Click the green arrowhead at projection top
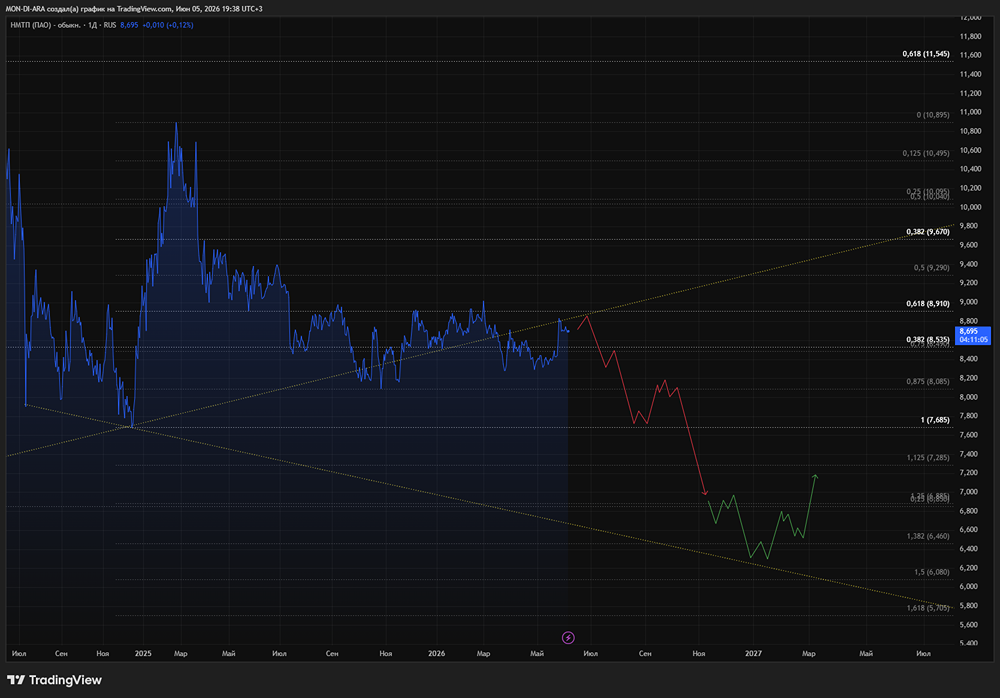The height and width of the screenshot is (698, 1000). [x=815, y=477]
